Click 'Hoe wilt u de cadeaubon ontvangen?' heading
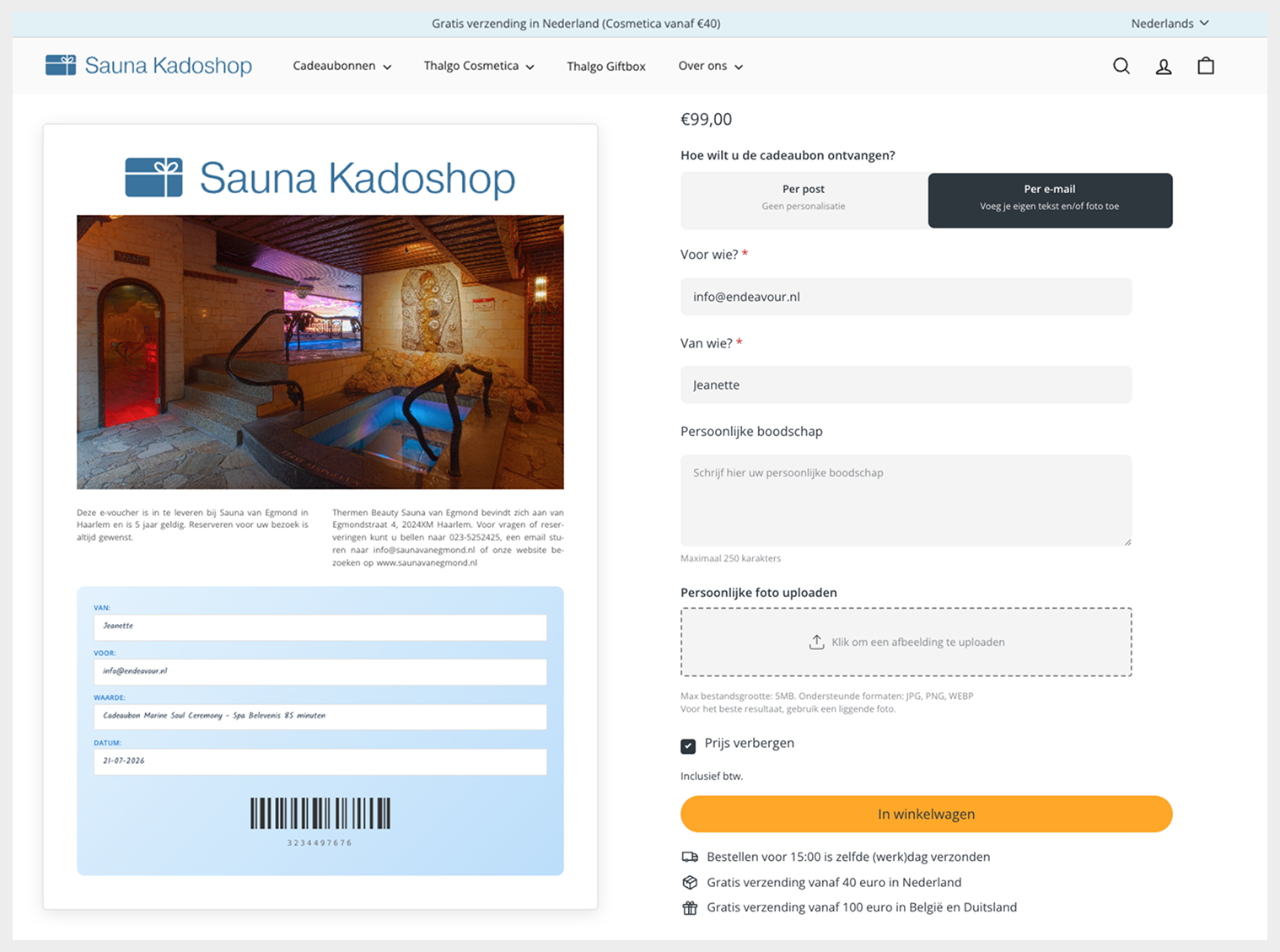 click(x=788, y=155)
